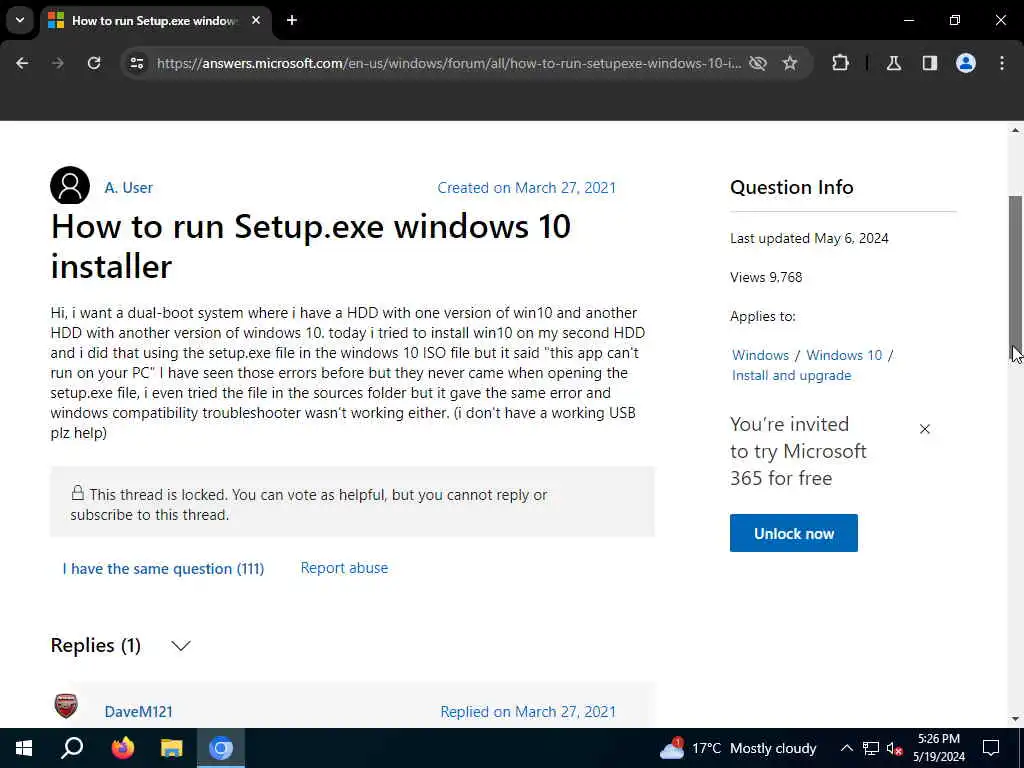Open the Extensions puzzle icon
The height and width of the screenshot is (768, 1024).
[x=840, y=63]
